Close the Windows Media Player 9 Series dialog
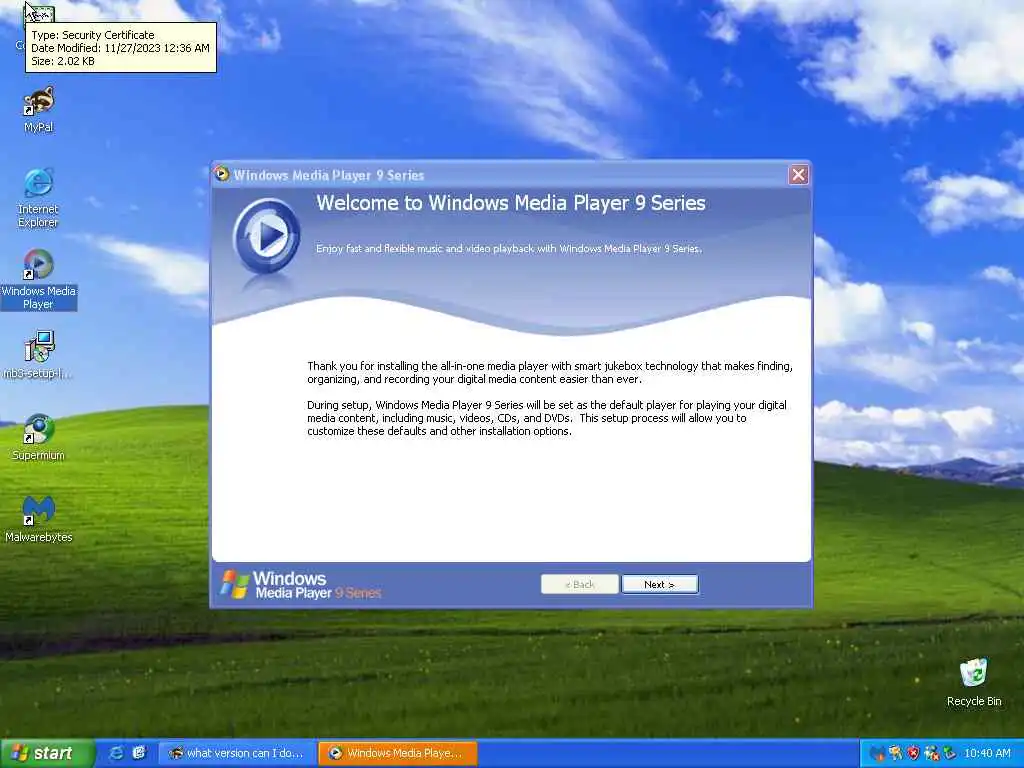Image resolution: width=1024 pixels, height=768 pixels. (x=798, y=175)
